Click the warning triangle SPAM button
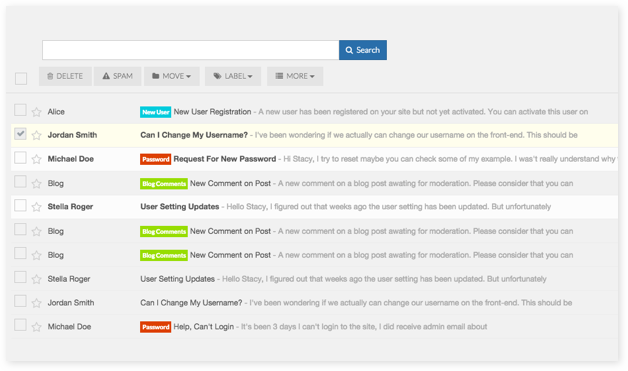Screen dimensions: 628x371 coord(117,76)
